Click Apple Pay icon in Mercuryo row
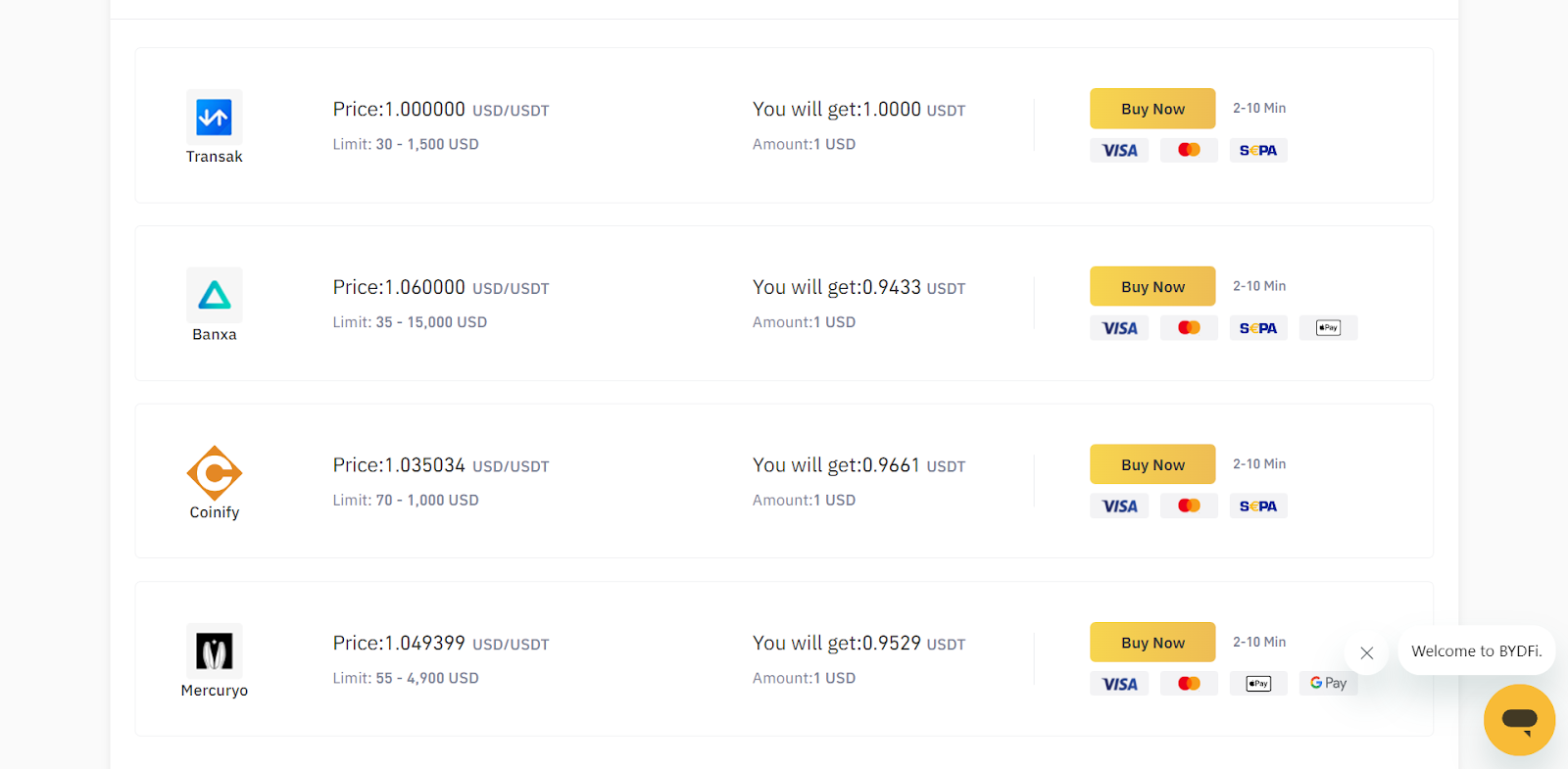The height and width of the screenshot is (769, 1568). (x=1258, y=684)
